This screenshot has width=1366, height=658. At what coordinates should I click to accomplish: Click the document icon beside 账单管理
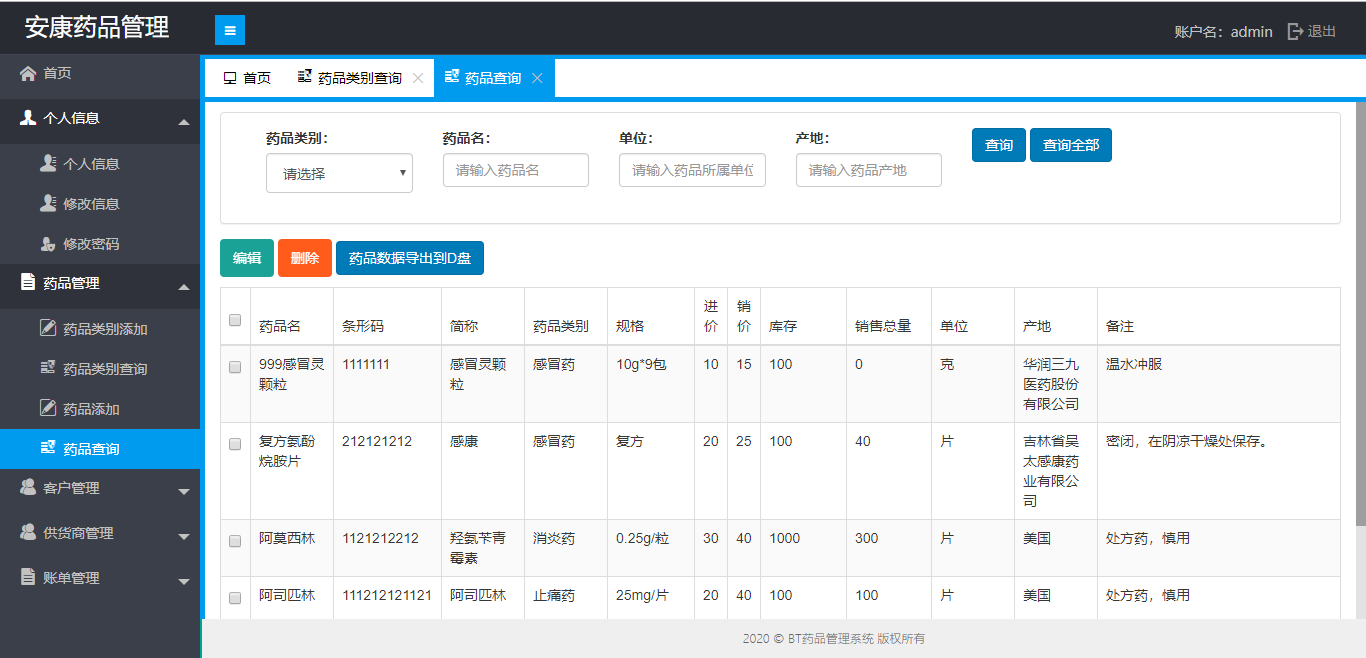[x=28, y=577]
